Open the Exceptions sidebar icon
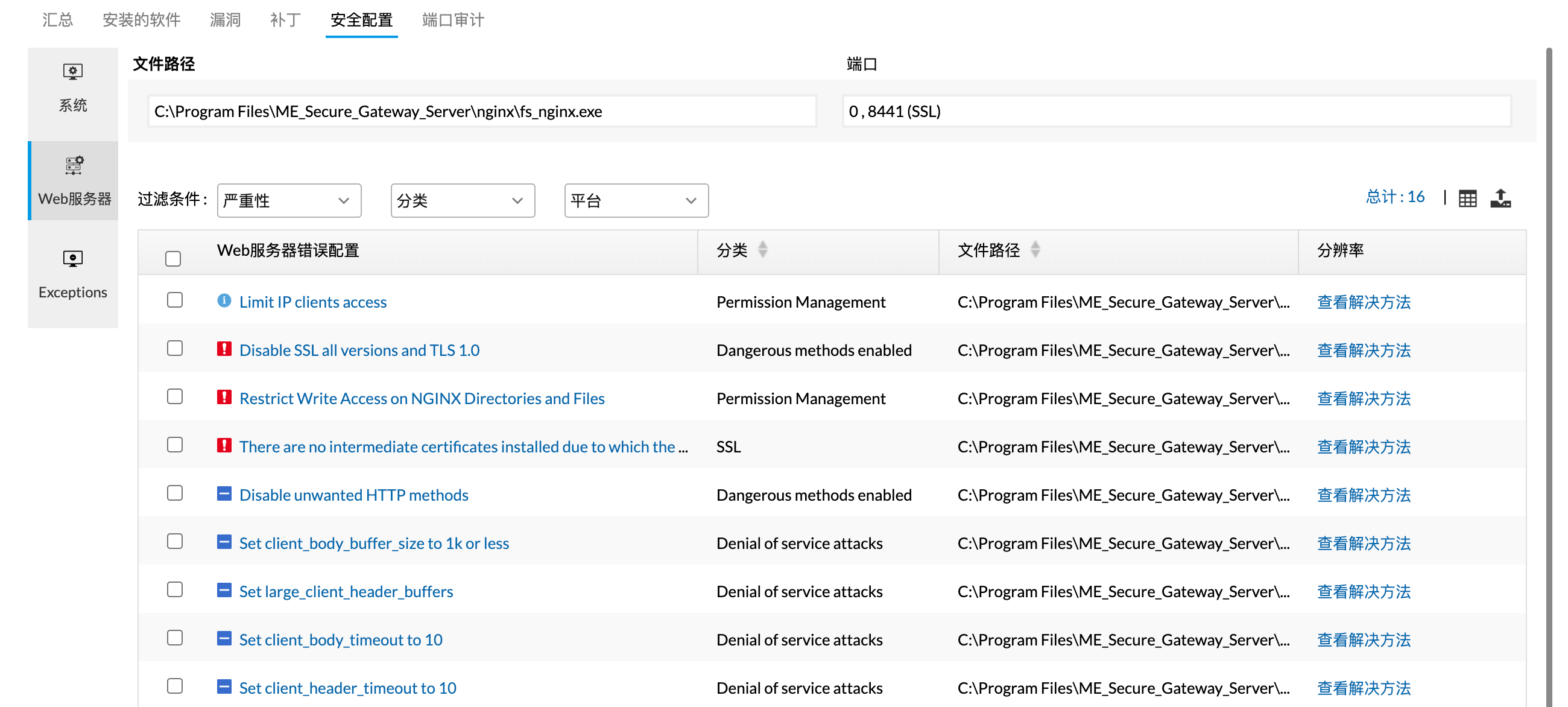1568x707 pixels. pyautogui.click(x=72, y=259)
